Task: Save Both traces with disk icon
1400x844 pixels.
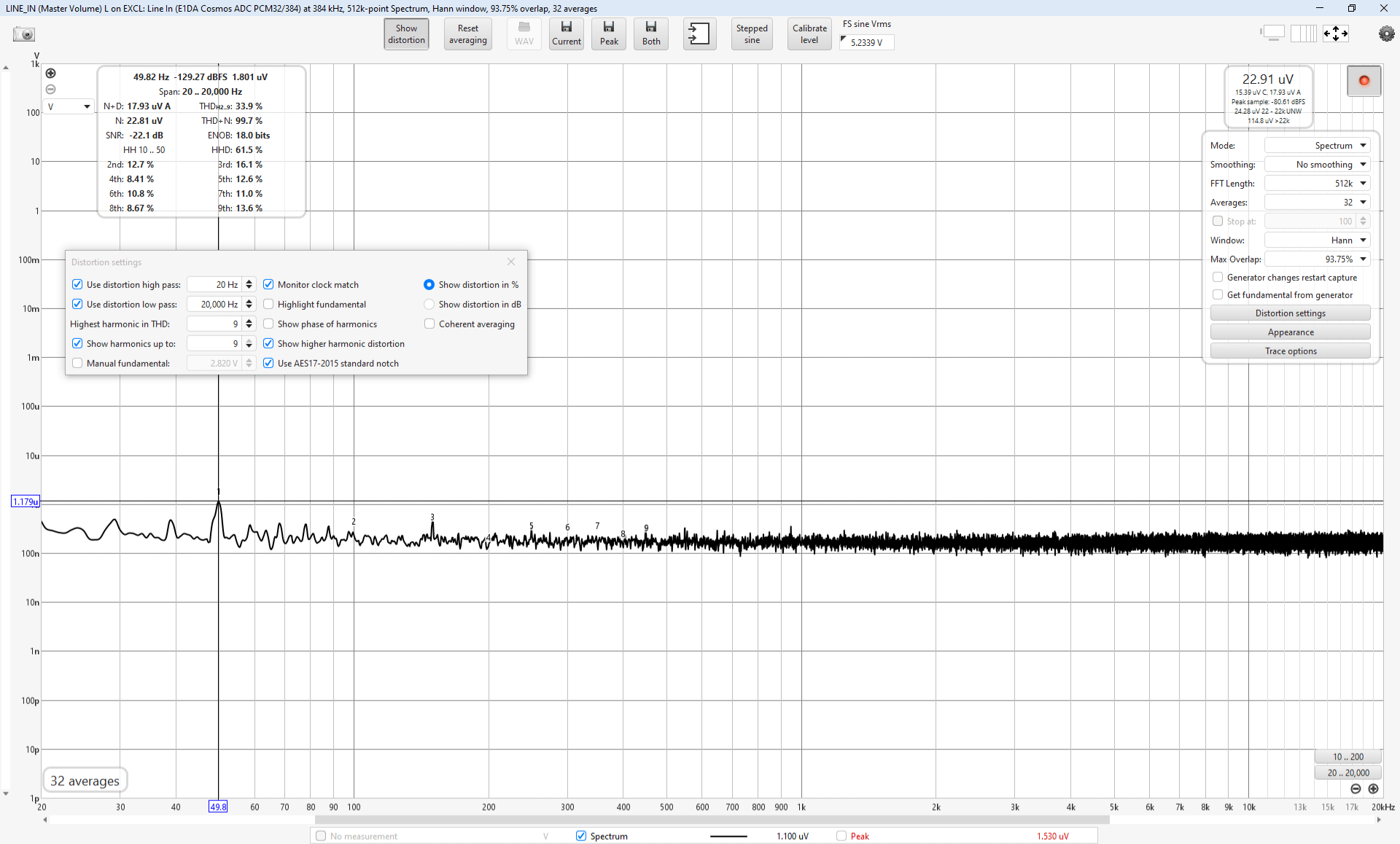Action: pyautogui.click(x=651, y=34)
